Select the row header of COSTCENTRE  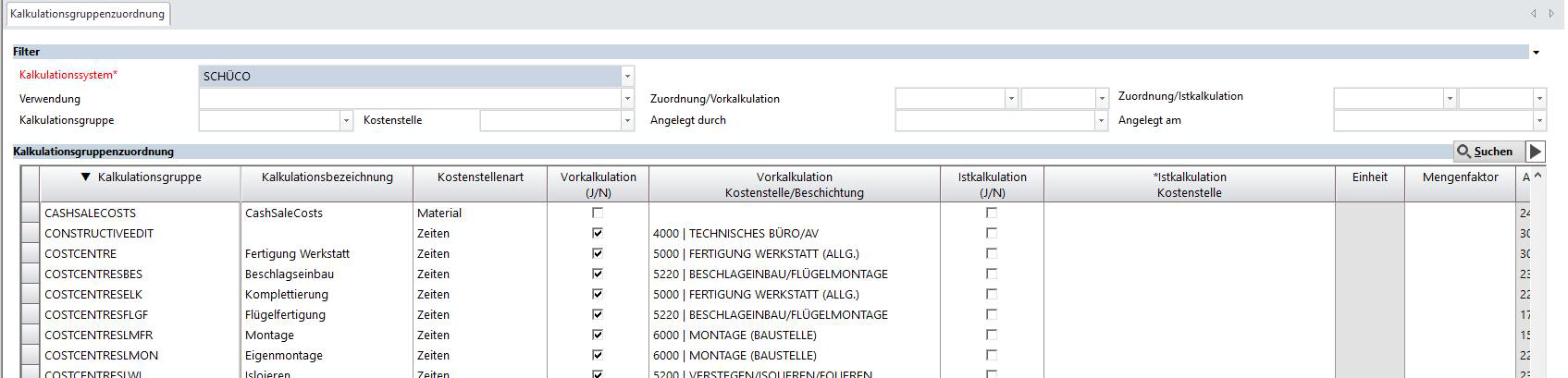point(30,254)
